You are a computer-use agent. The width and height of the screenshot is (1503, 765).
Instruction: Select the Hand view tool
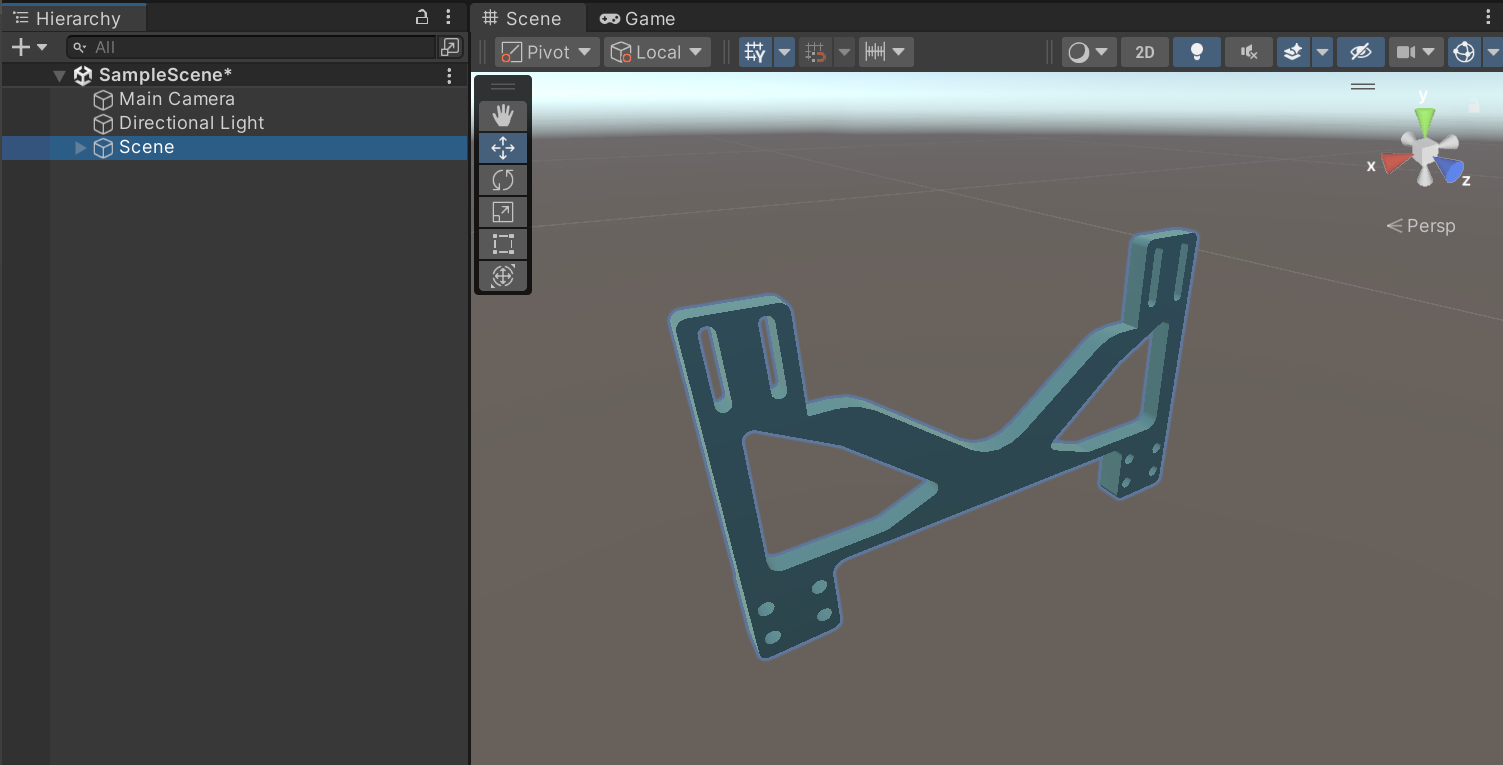coord(503,116)
